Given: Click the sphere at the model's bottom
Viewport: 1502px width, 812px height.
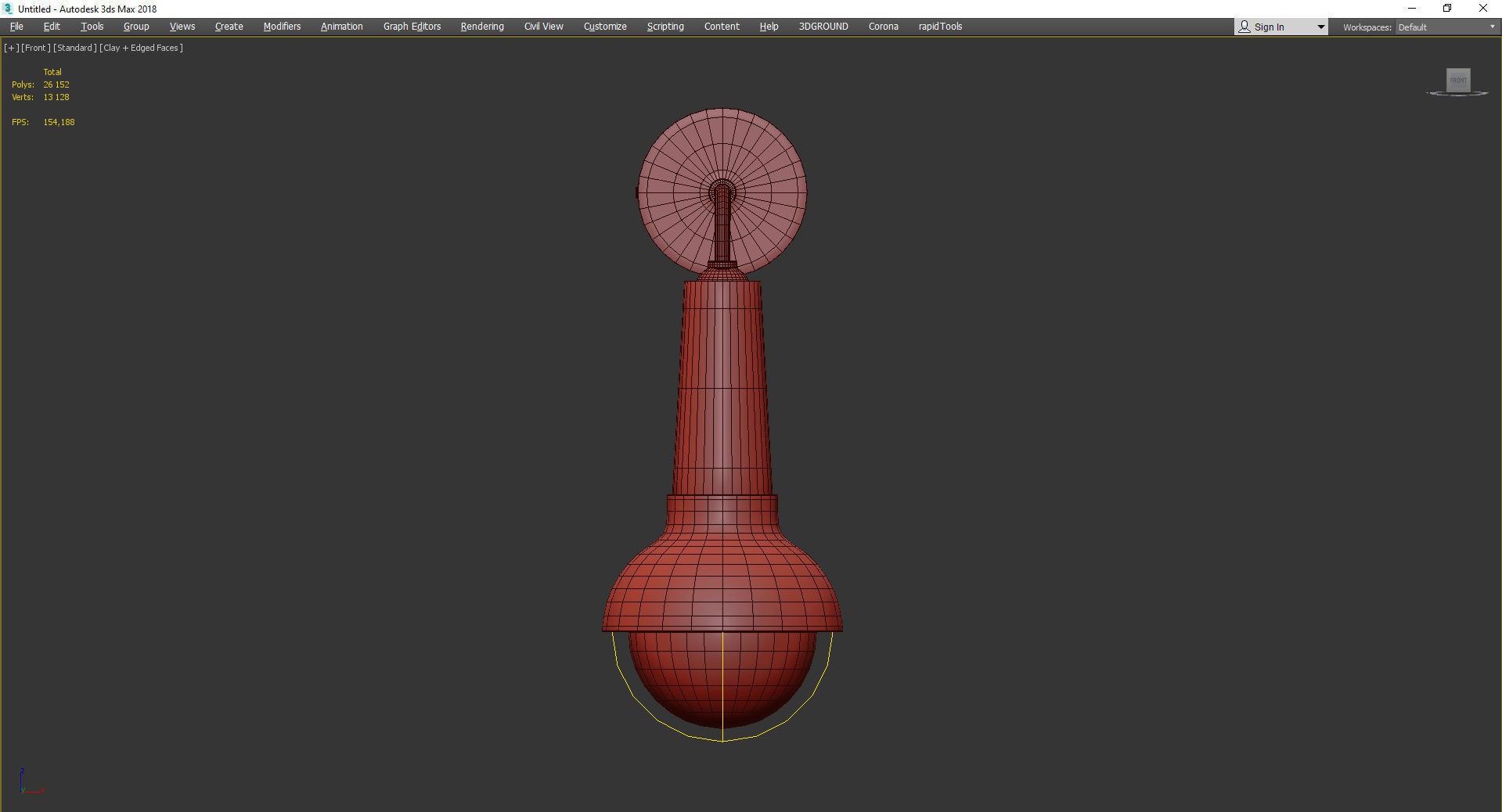Looking at the screenshot, I should coord(722,681).
